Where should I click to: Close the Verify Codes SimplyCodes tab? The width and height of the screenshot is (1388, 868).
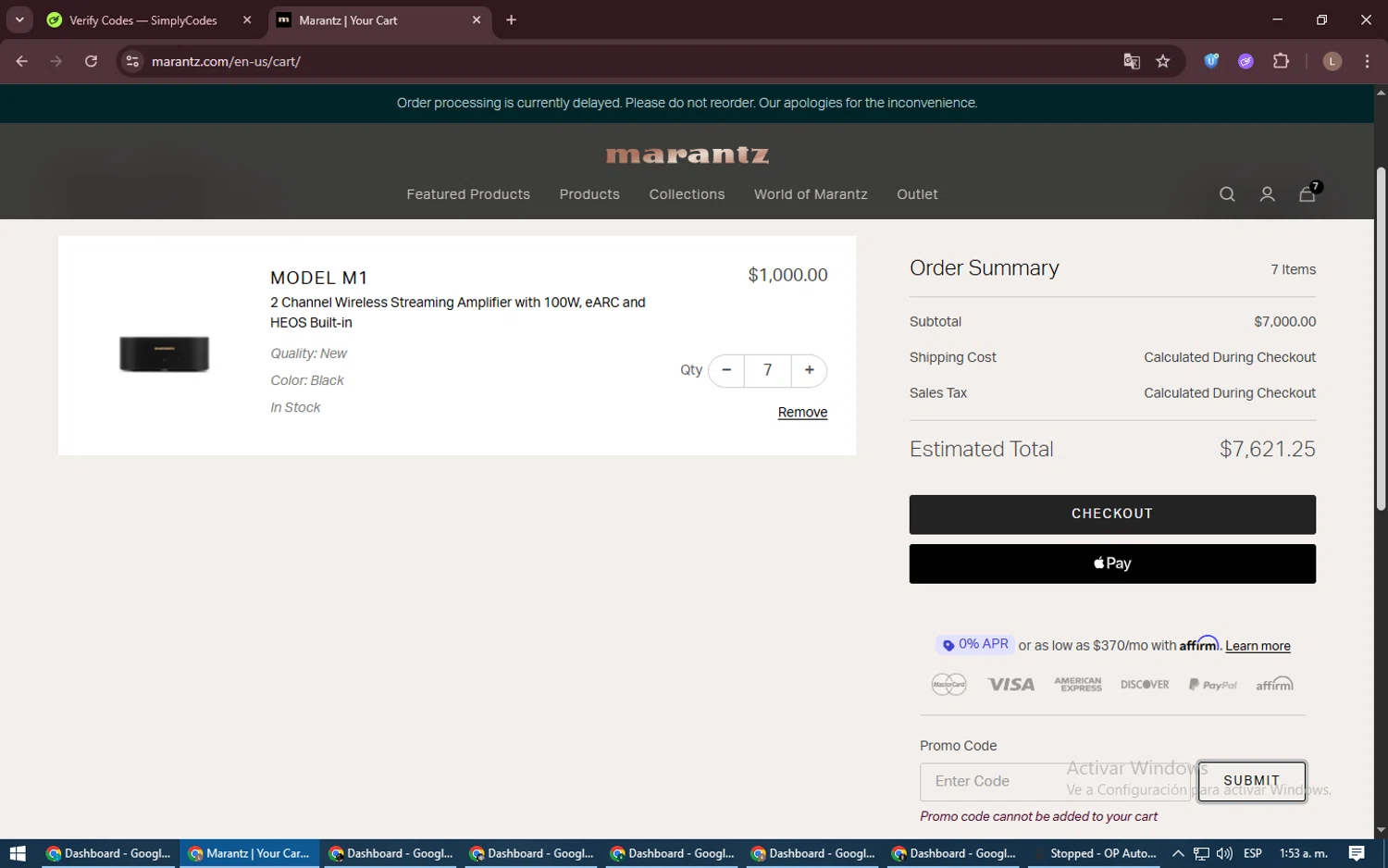(x=247, y=20)
